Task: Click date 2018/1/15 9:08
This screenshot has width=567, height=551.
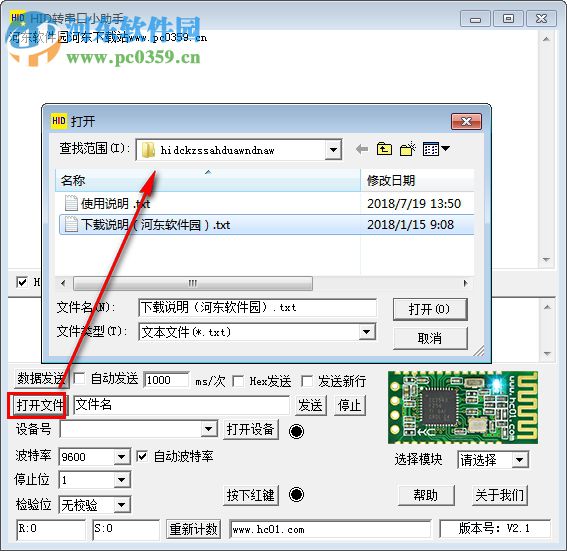Action: pyautogui.click(x=410, y=225)
